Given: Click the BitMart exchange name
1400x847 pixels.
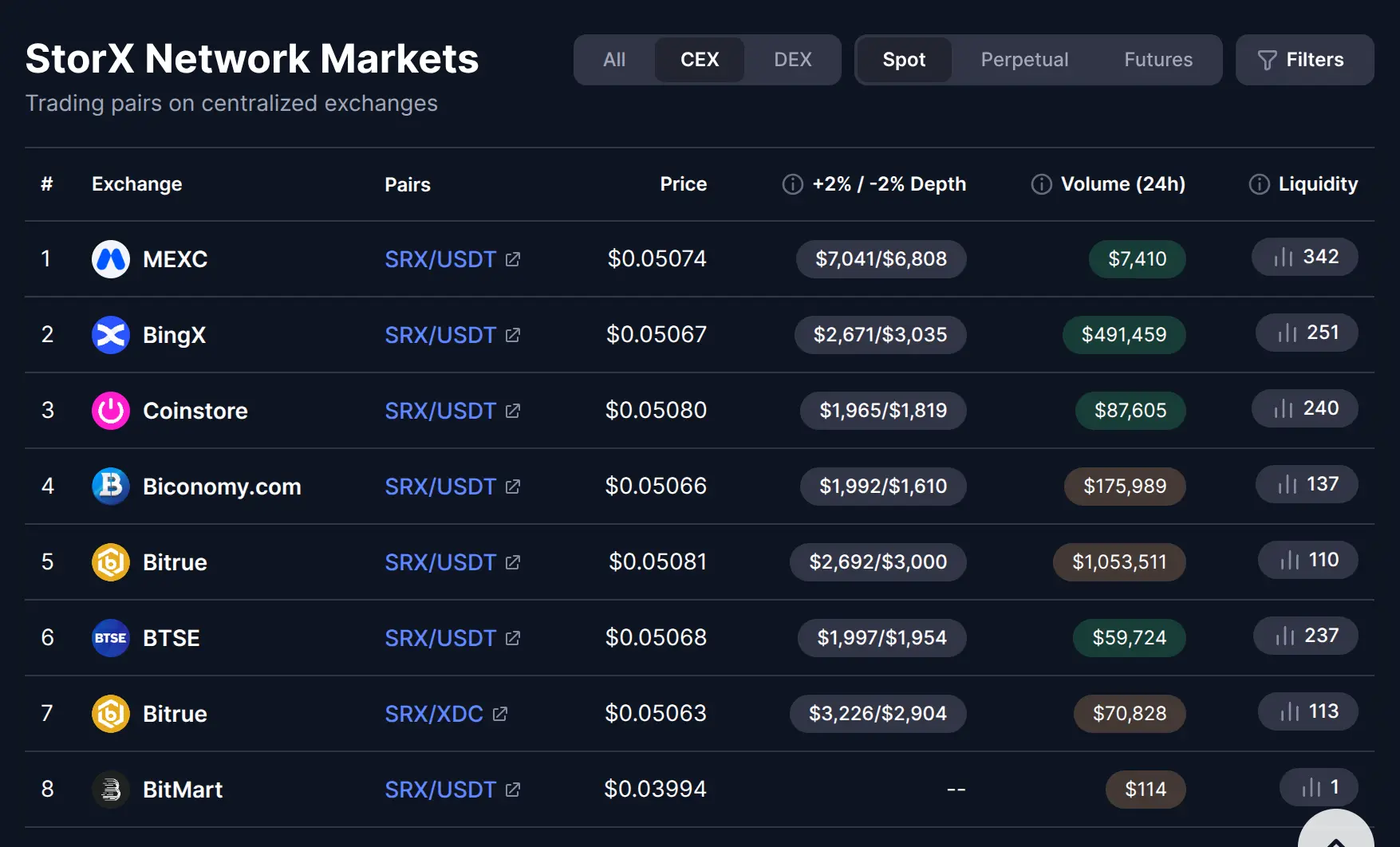Looking at the screenshot, I should (183, 790).
